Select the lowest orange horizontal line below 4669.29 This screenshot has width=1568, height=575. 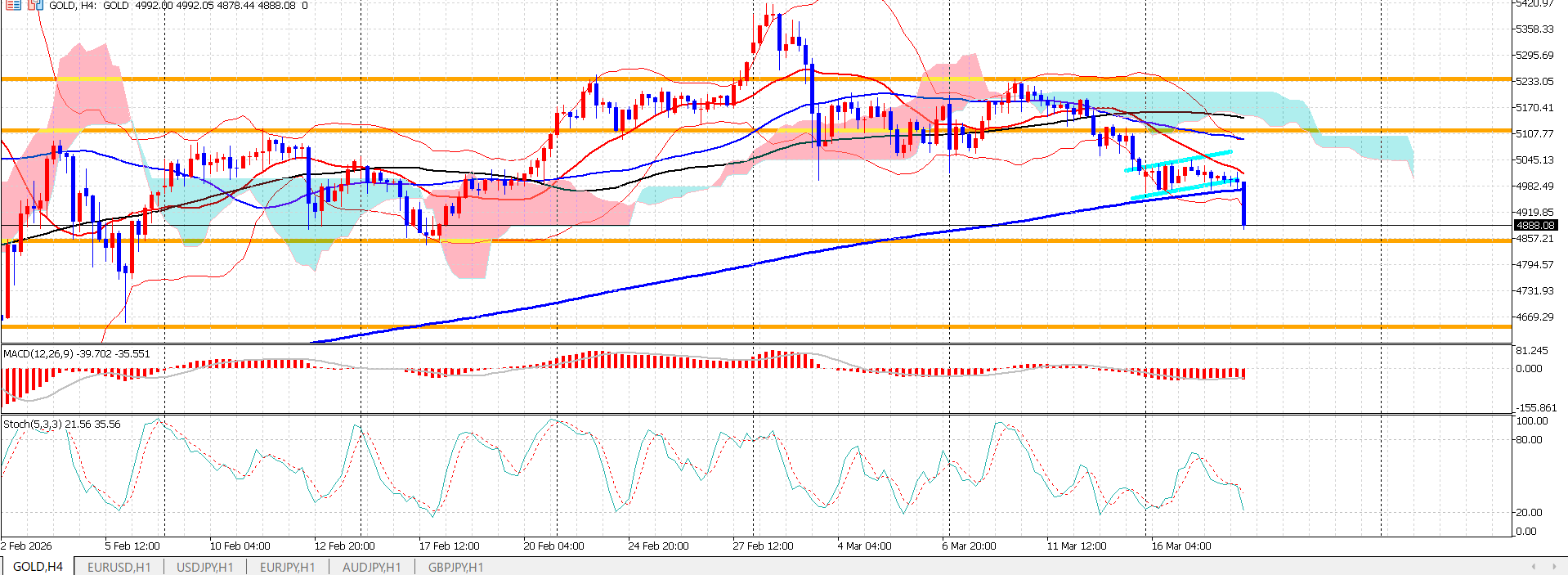coord(736,326)
